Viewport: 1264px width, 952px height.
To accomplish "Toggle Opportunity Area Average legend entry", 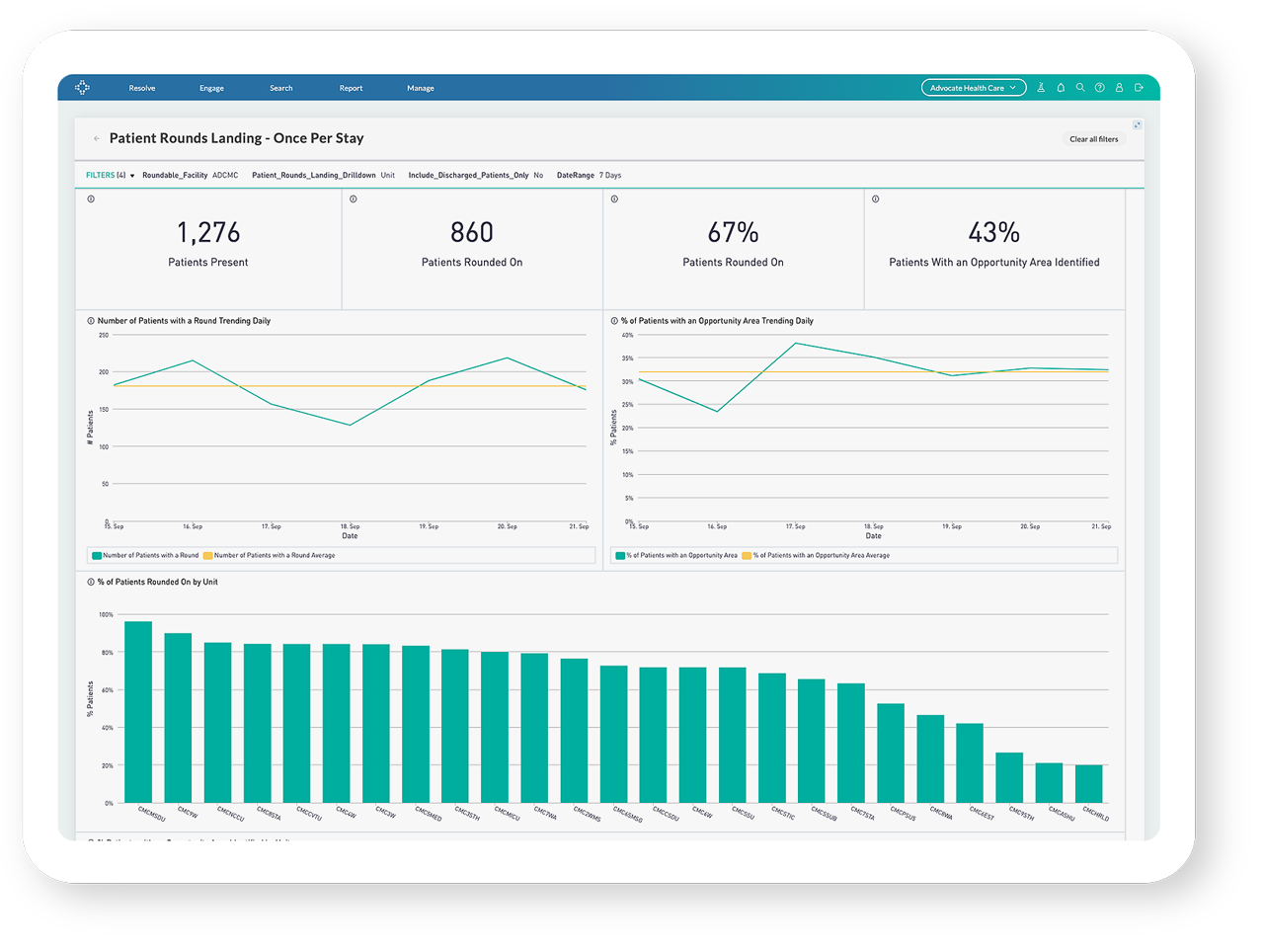I will pyautogui.click(x=816, y=556).
